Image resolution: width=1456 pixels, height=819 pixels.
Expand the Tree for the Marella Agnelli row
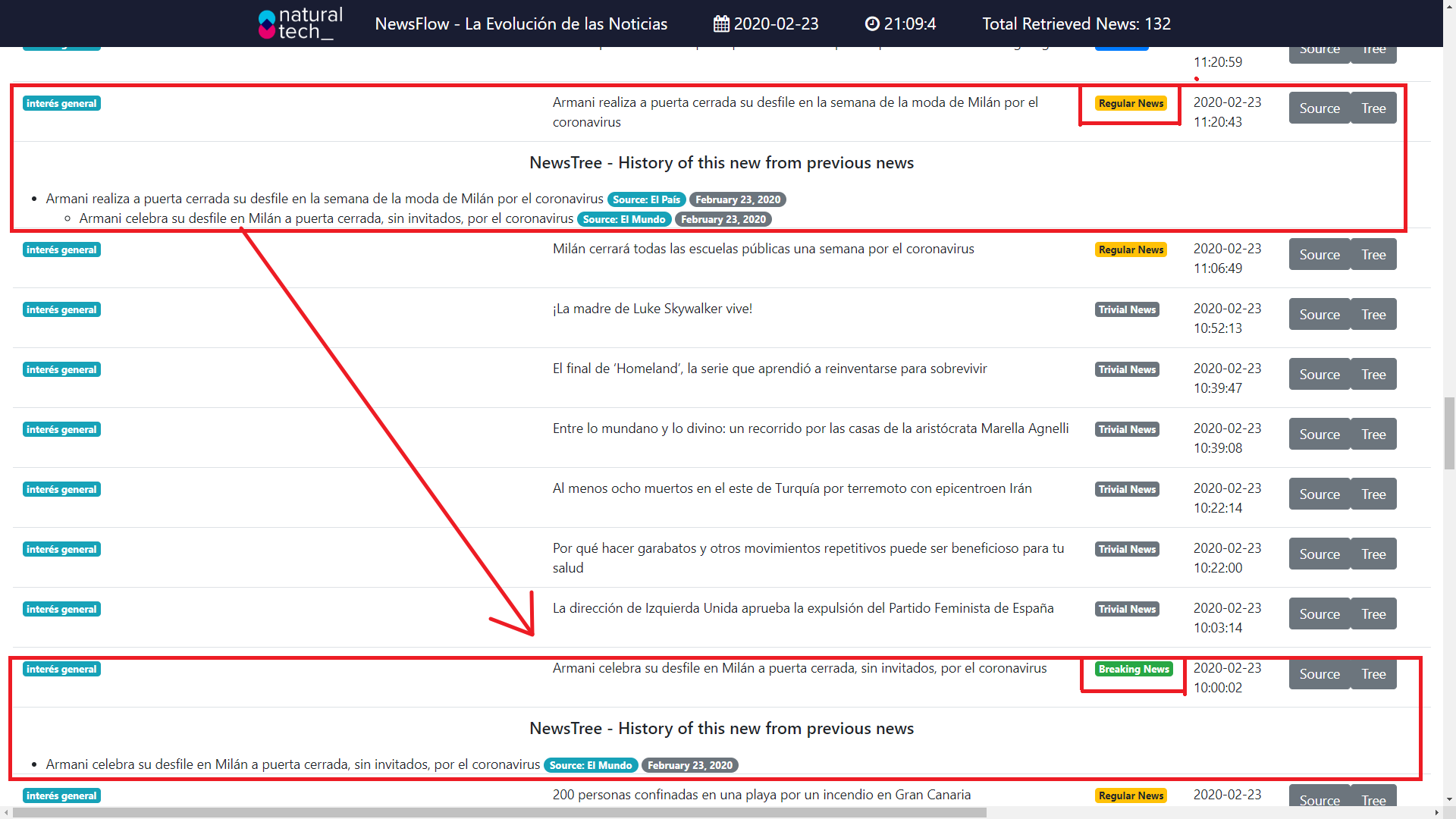tap(1373, 435)
